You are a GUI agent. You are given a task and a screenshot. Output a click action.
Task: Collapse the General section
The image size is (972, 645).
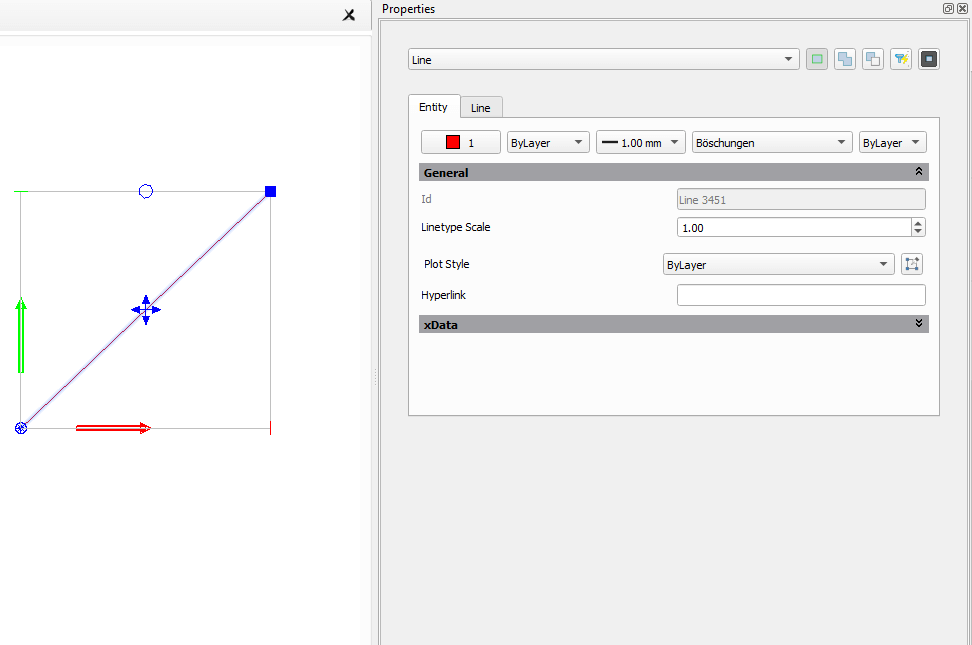[x=918, y=172]
